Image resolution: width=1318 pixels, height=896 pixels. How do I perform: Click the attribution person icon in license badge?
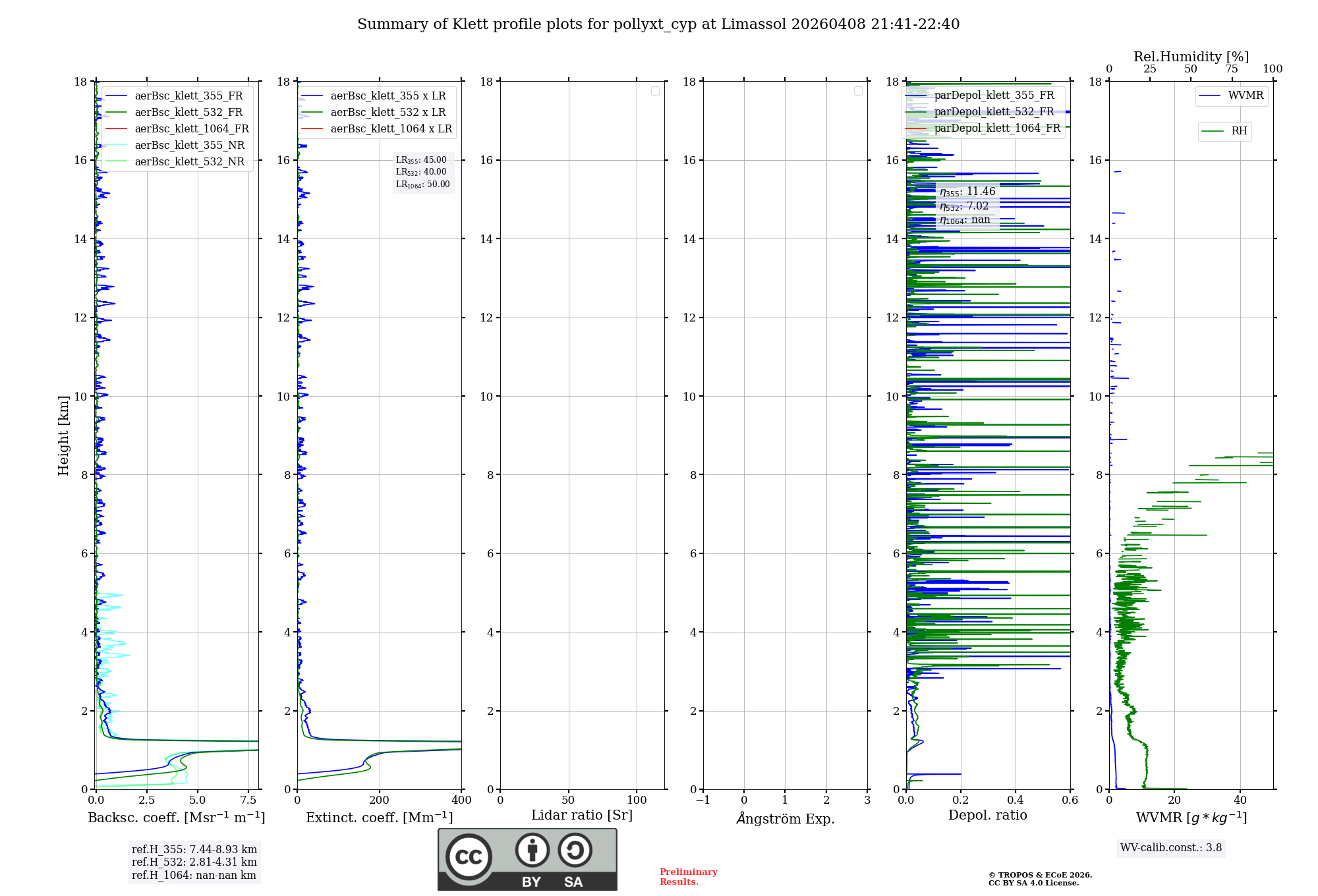pyautogui.click(x=532, y=850)
